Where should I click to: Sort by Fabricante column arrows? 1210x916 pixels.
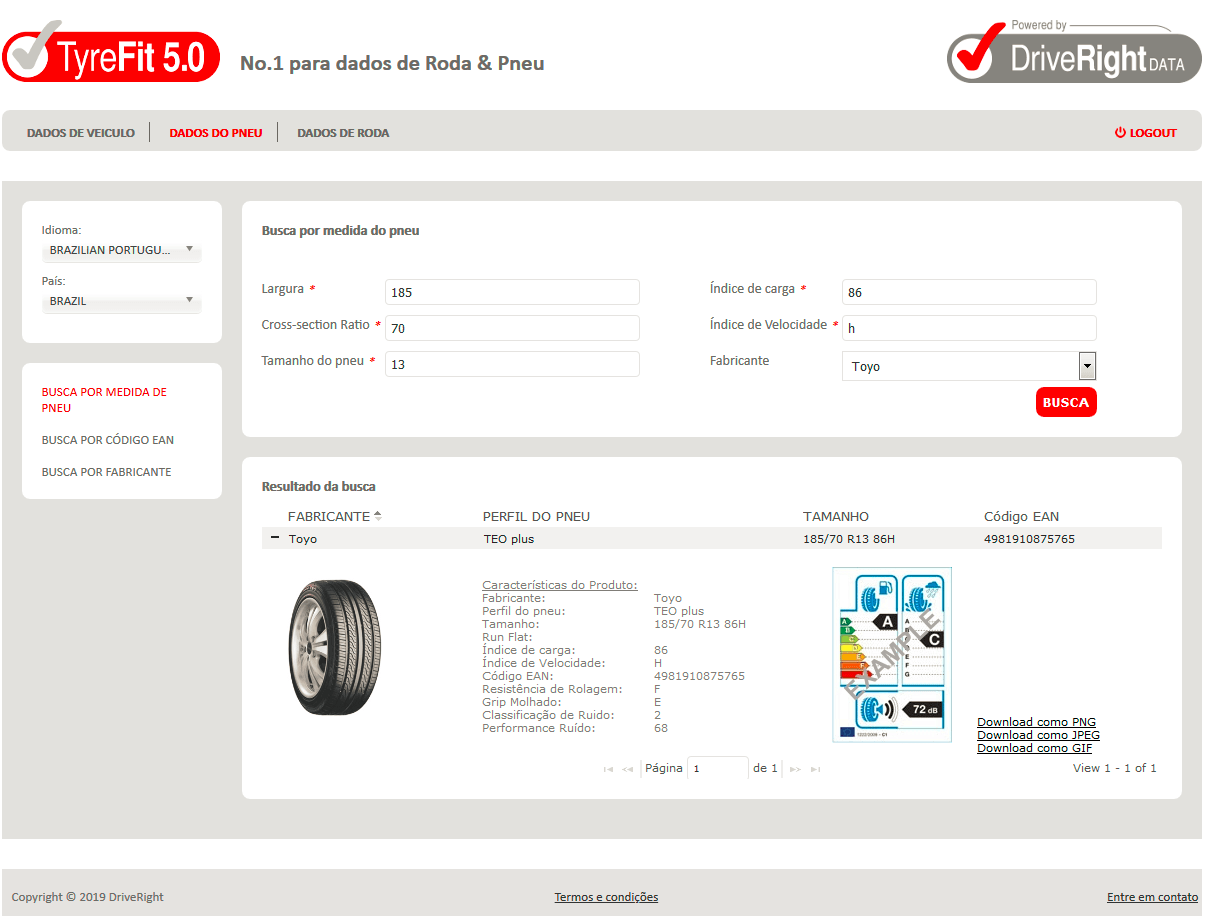point(378,516)
